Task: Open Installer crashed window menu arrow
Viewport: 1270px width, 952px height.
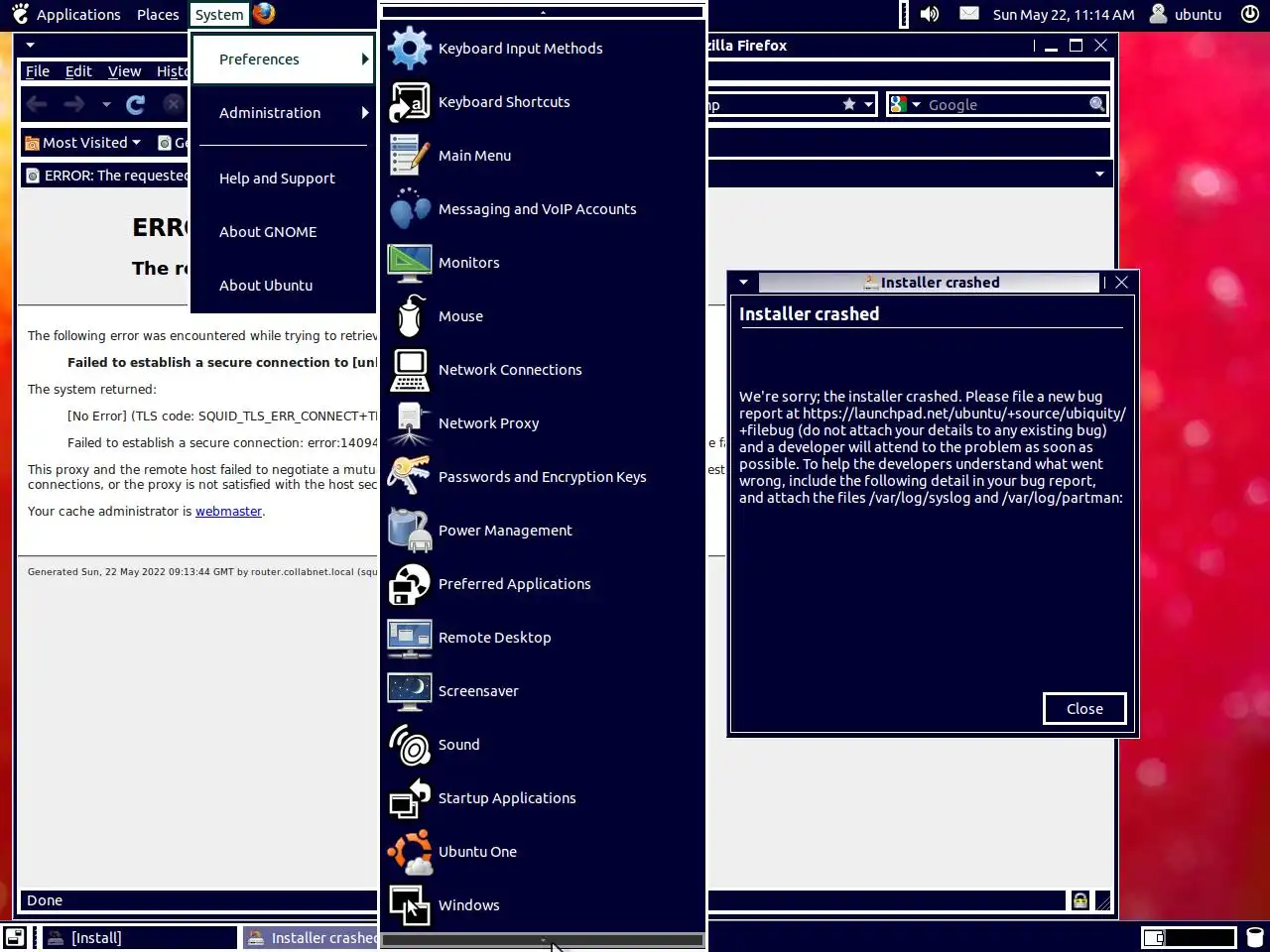Action: click(743, 283)
